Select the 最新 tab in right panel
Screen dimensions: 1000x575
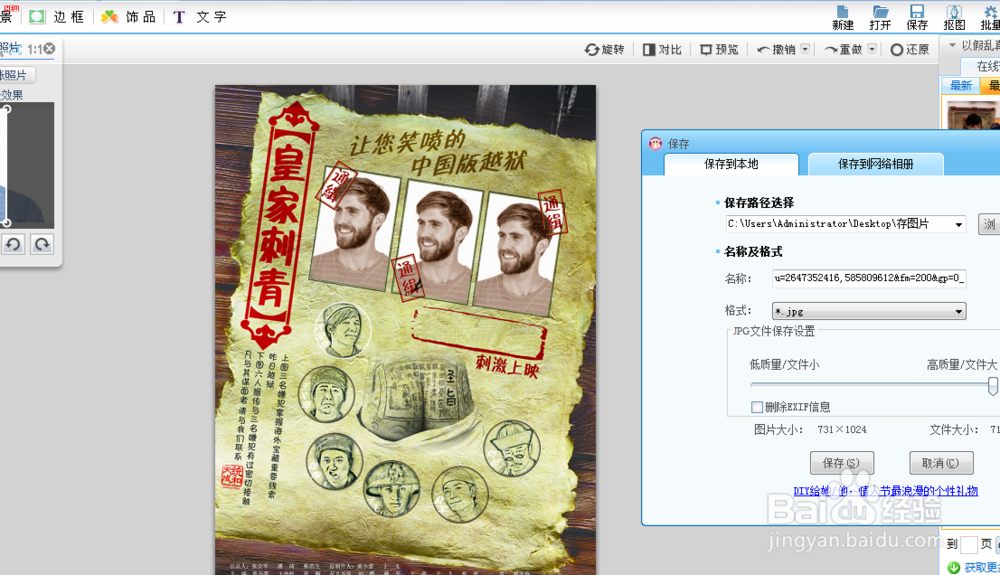click(x=960, y=85)
